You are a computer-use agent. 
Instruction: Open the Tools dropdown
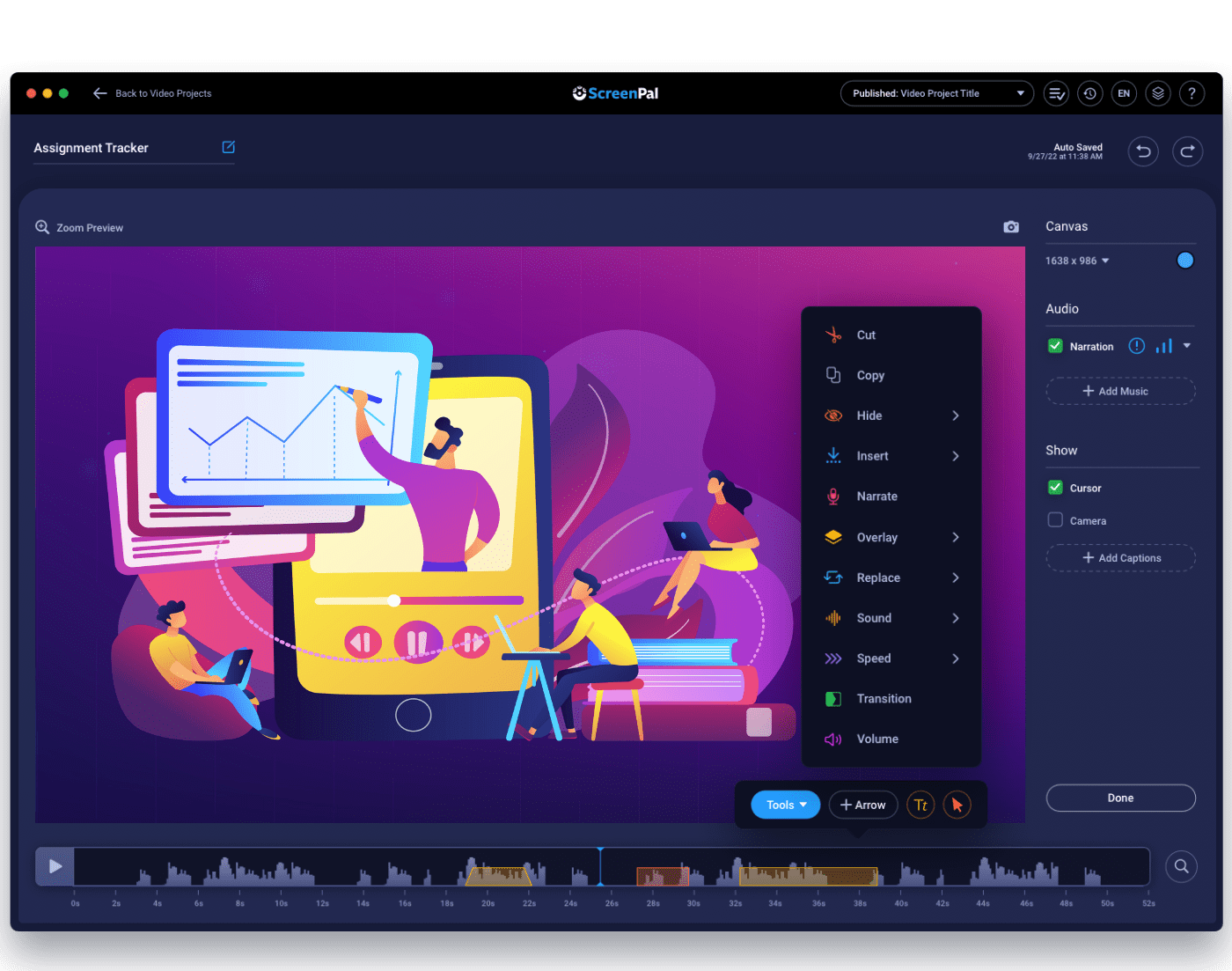(x=784, y=805)
